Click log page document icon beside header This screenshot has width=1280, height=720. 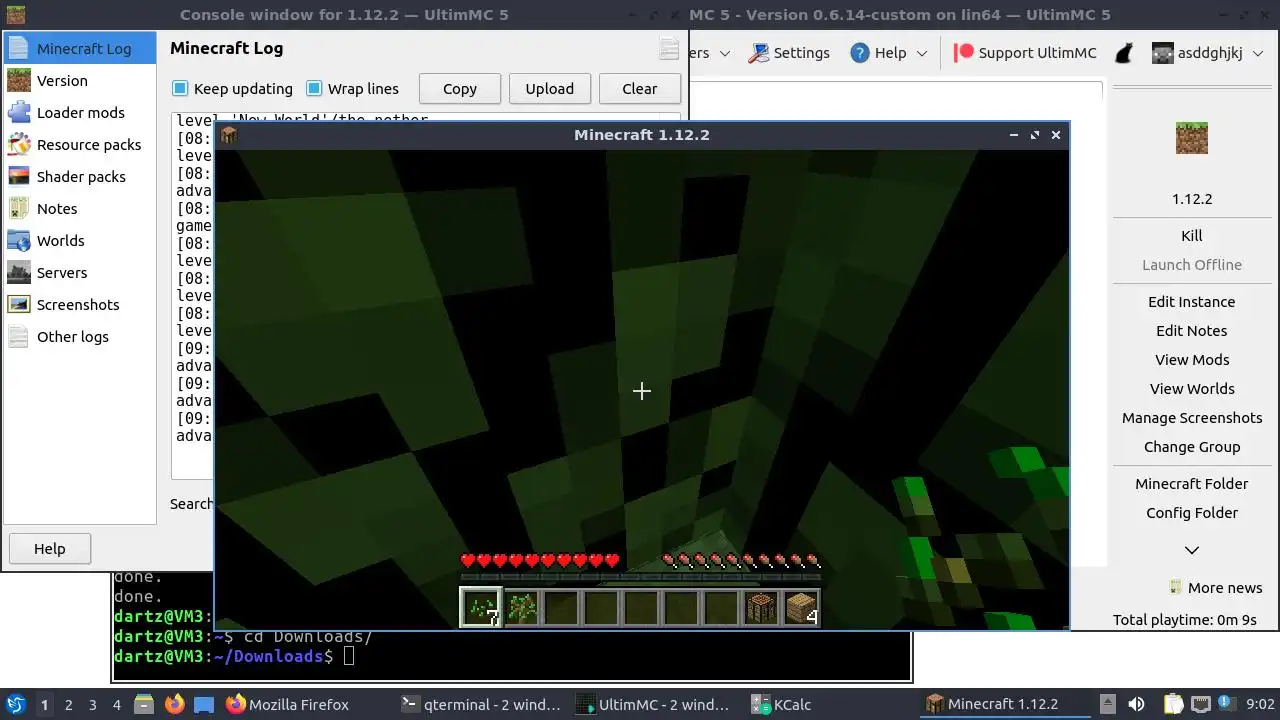pyautogui.click(x=669, y=49)
